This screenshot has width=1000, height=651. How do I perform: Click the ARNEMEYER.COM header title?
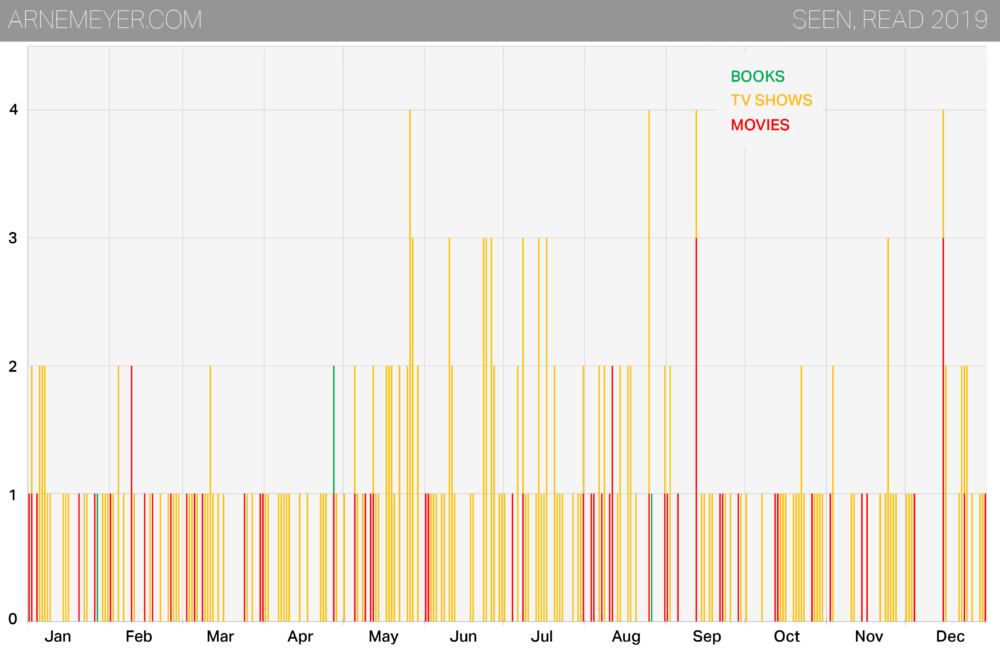pyautogui.click(x=105, y=20)
